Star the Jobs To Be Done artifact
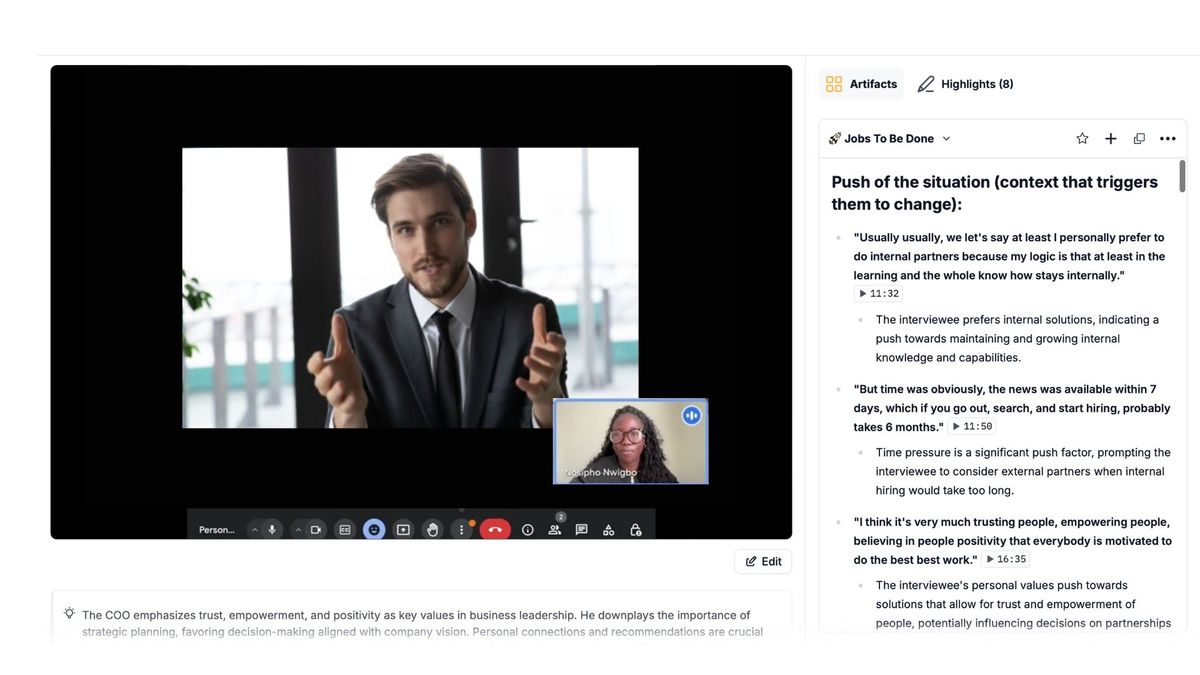 coord(1081,138)
